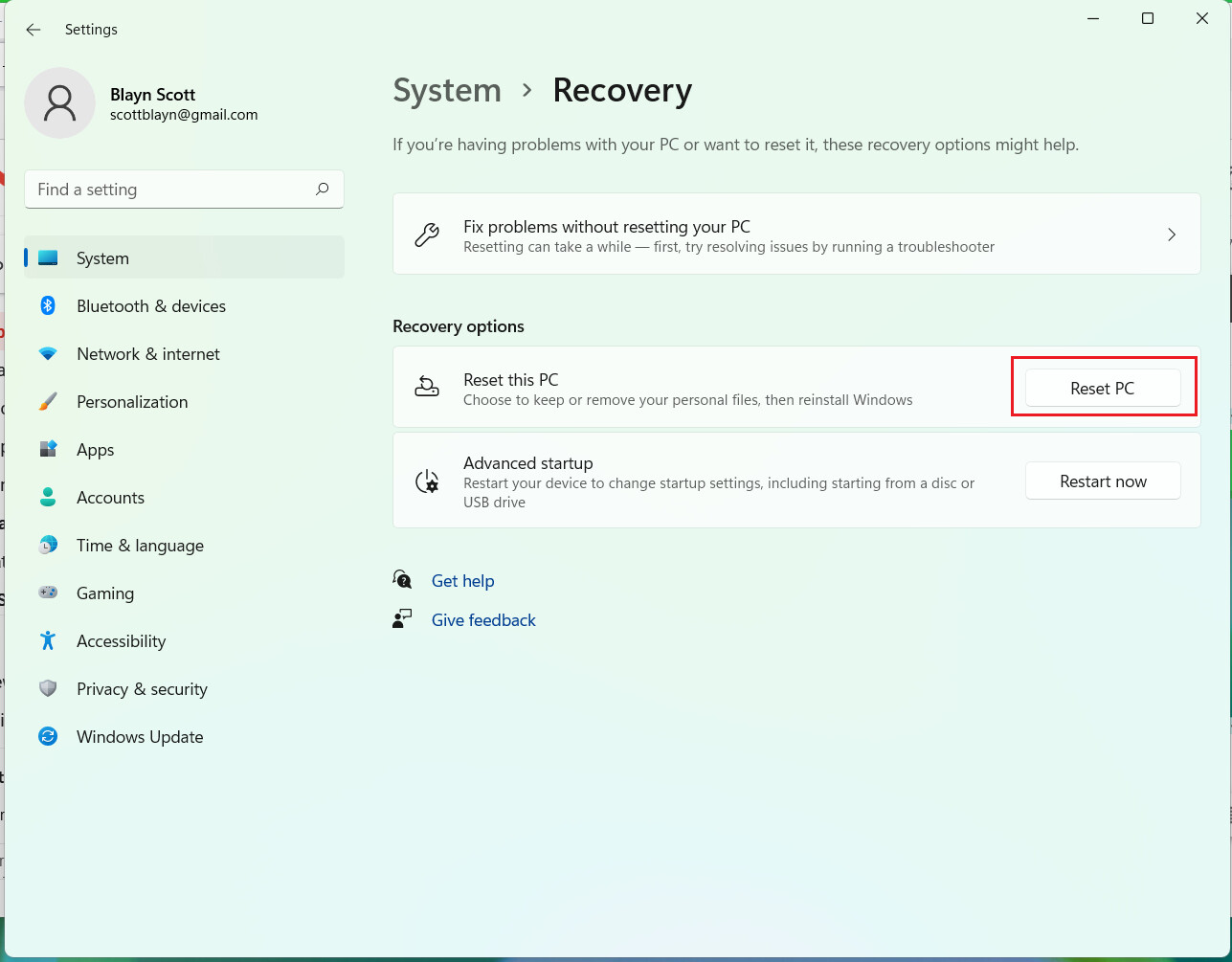Click the Privacy shield icon
The width and height of the screenshot is (1232, 962).
pos(48,688)
